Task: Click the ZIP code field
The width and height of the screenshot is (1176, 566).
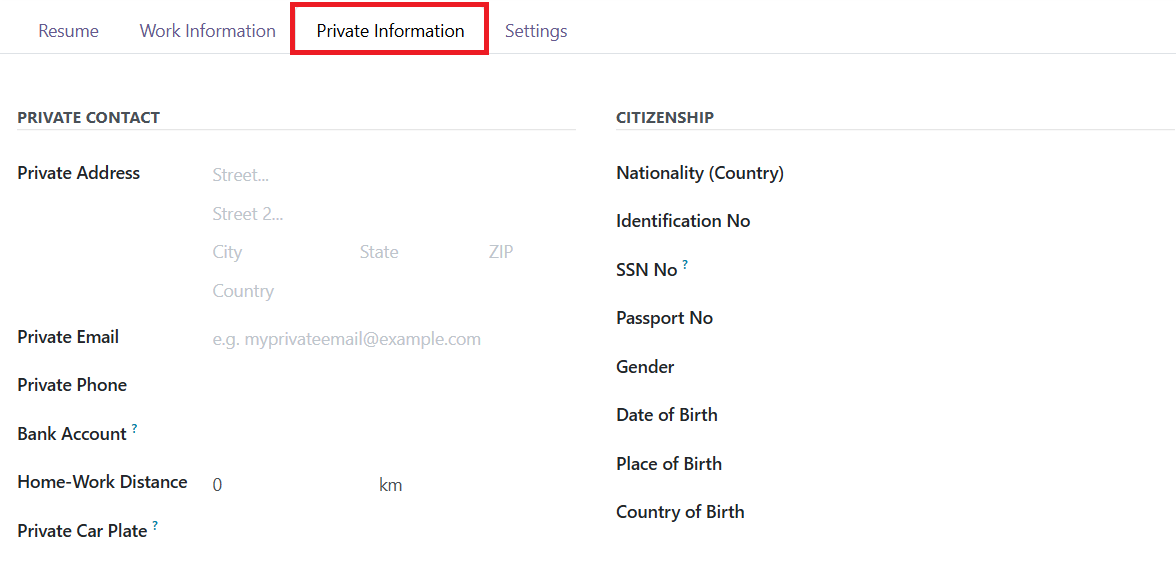Action: click(531, 253)
